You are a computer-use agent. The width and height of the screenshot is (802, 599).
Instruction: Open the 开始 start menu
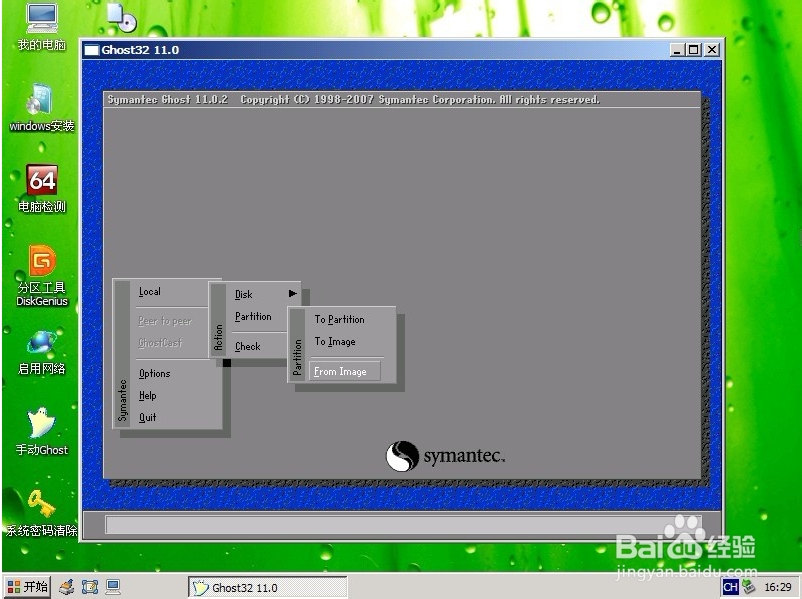pyautogui.click(x=28, y=587)
